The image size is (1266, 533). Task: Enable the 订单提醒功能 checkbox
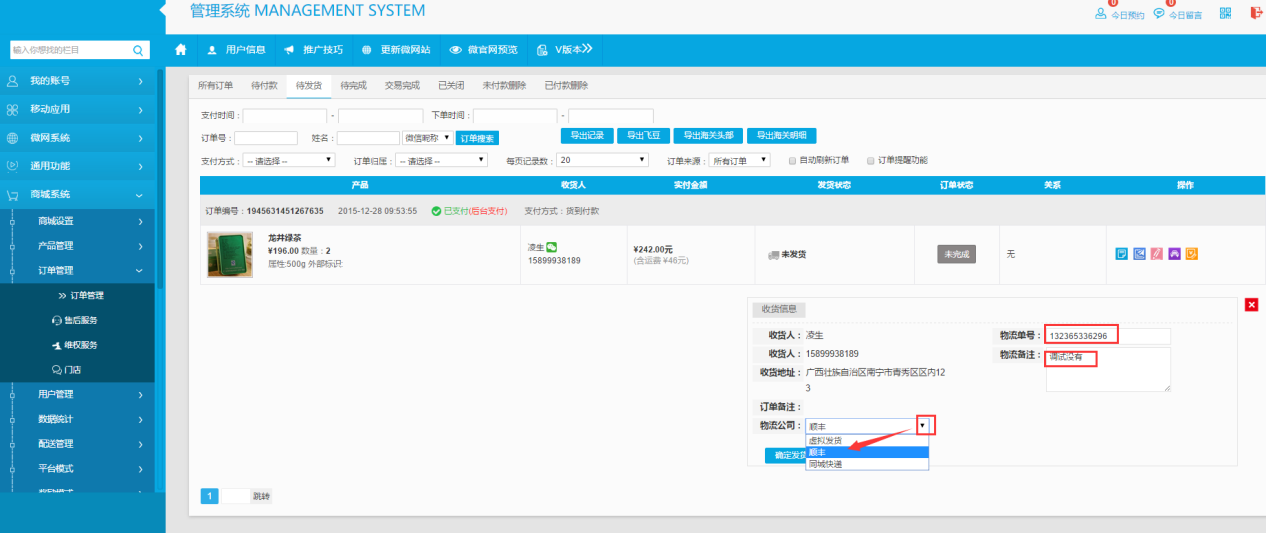click(870, 160)
